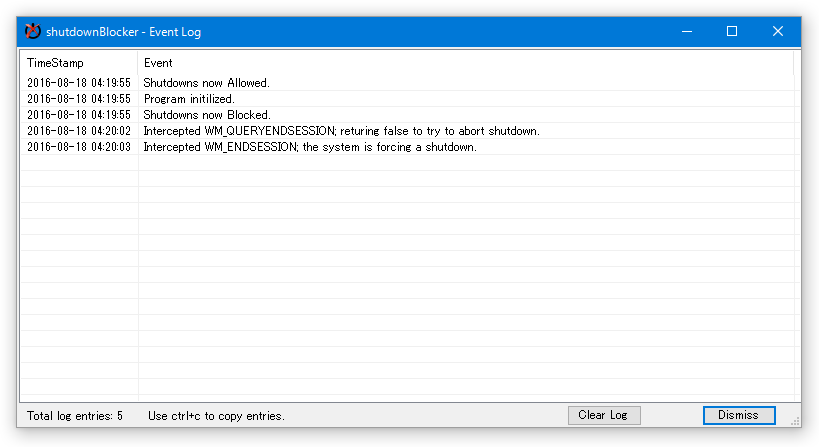This screenshot has height=447, width=819.
Task: Sort by the Event column header
Action: coord(465,63)
